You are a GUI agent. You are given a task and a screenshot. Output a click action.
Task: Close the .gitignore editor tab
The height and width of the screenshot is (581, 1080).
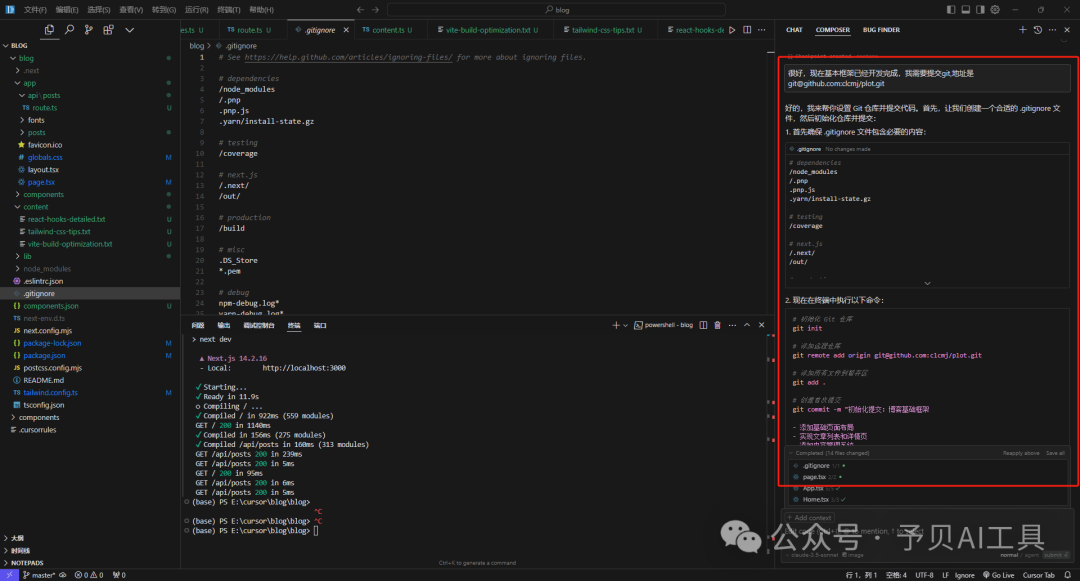pos(346,30)
